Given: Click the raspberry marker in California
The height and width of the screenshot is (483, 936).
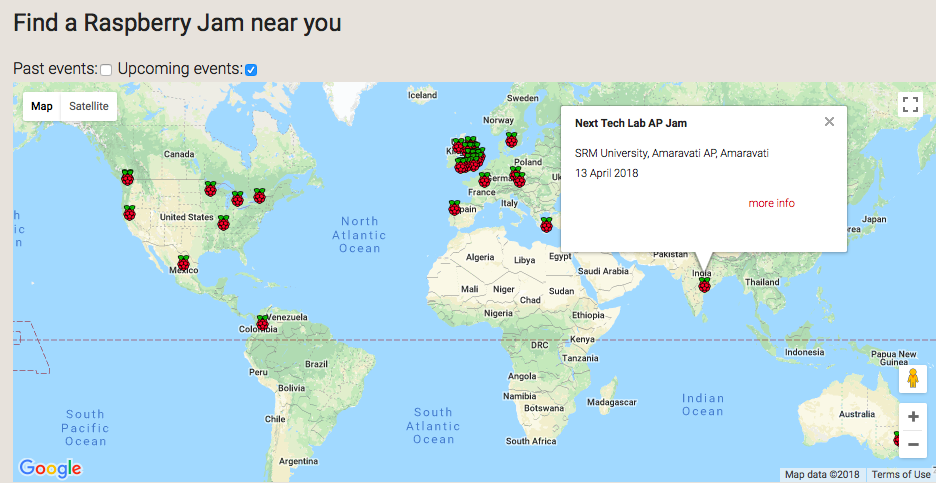Looking at the screenshot, I should pos(129,213).
